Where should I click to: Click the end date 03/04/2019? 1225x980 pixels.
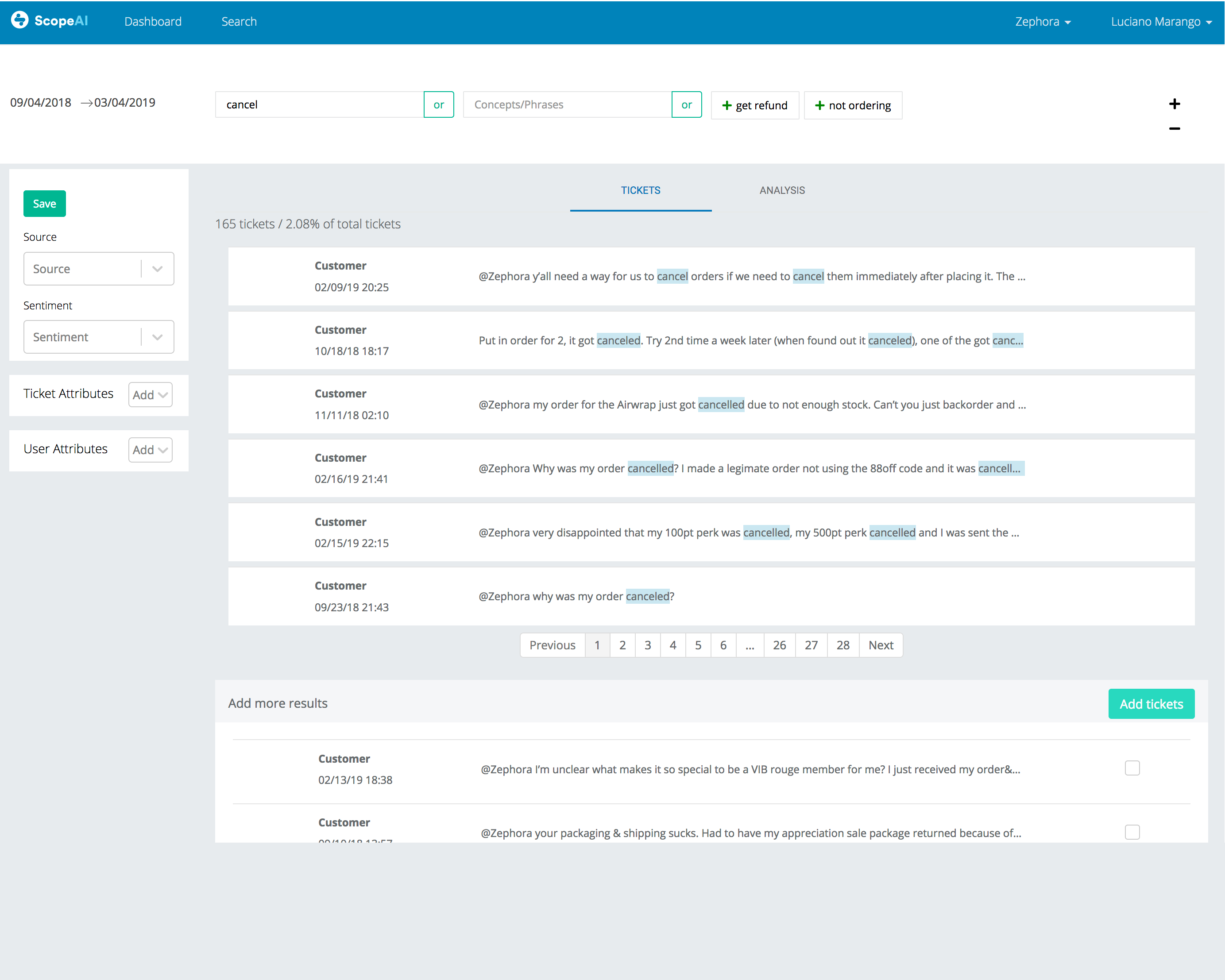[x=125, y=103]
